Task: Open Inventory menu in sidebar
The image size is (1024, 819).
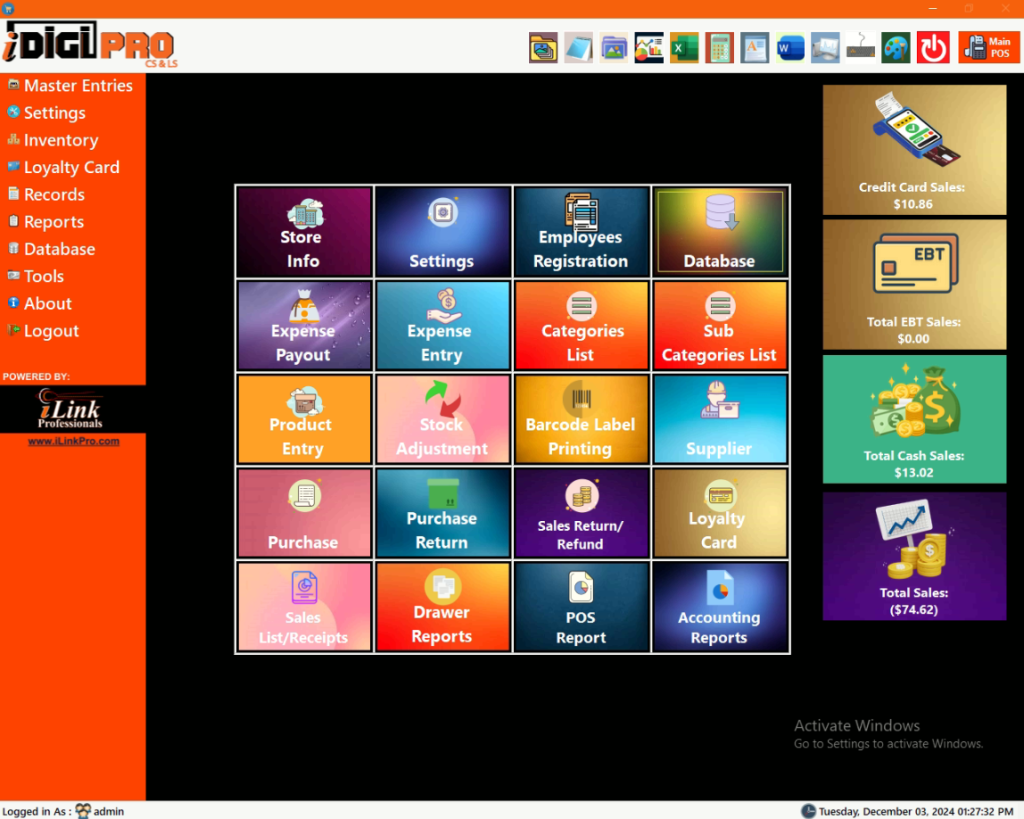Action: tap(53, 140)
